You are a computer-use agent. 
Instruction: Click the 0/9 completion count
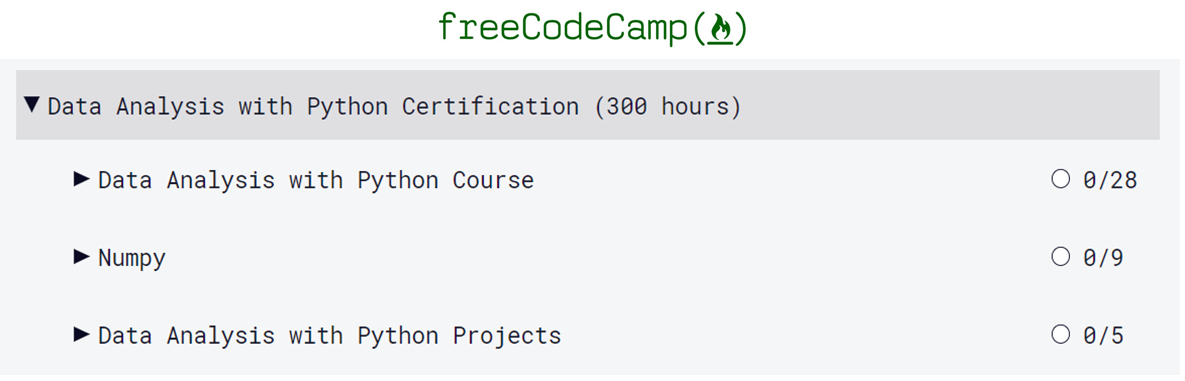click(1103, 259)
